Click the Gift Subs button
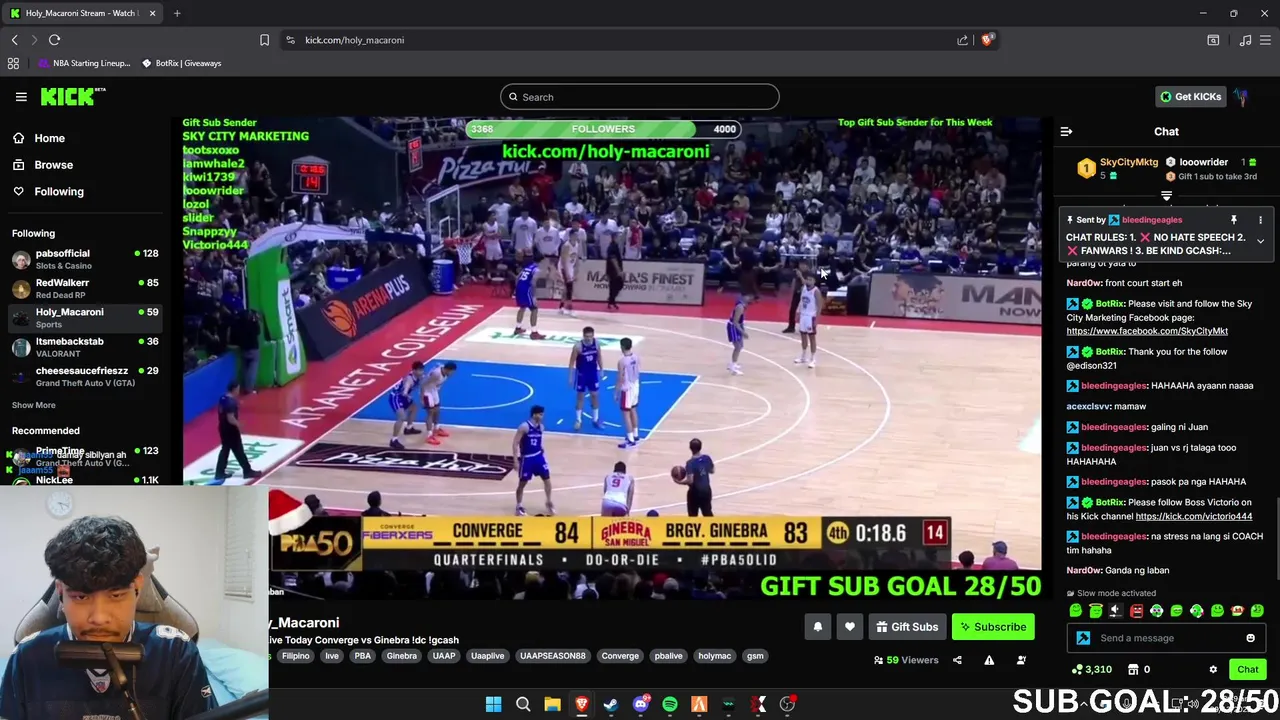Screen dimensions: 1280x720 907,627
